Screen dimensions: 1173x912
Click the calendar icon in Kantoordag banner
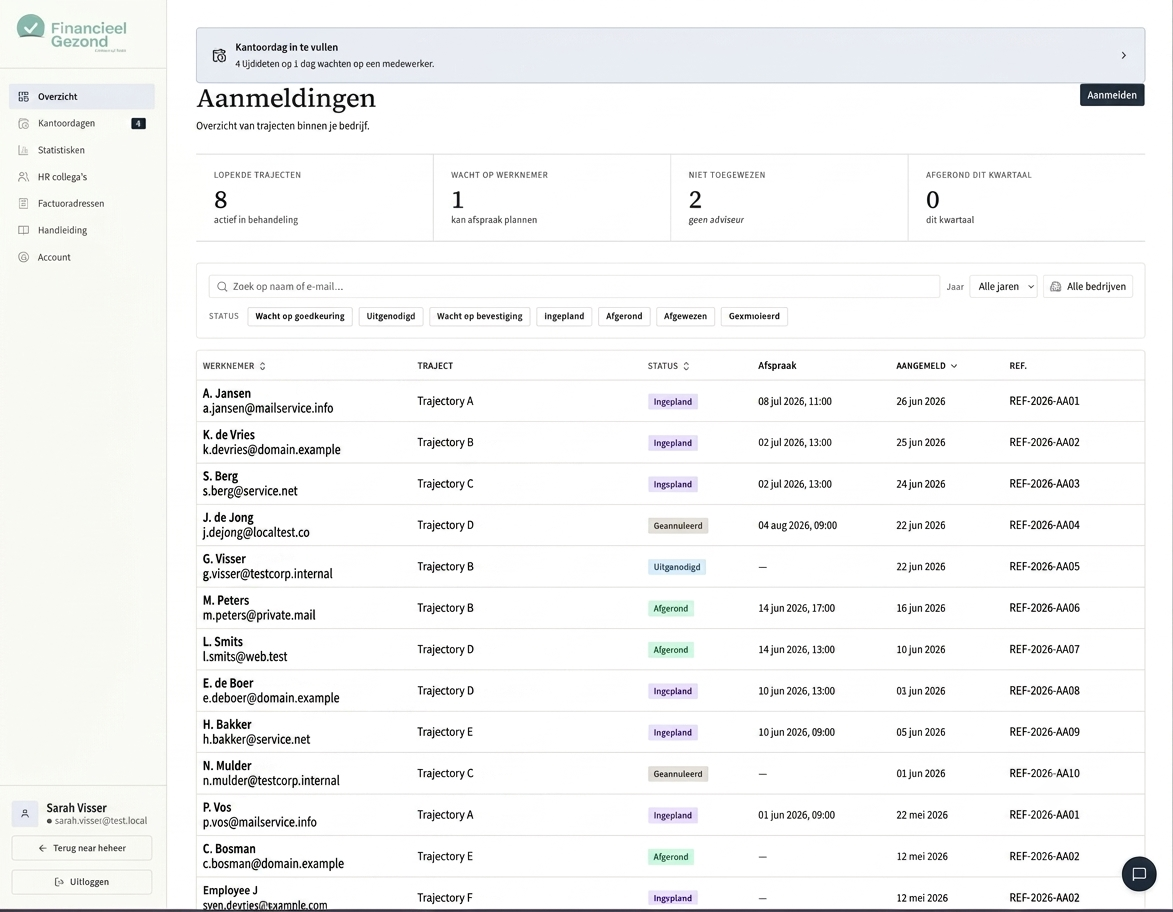click(219, 55)
